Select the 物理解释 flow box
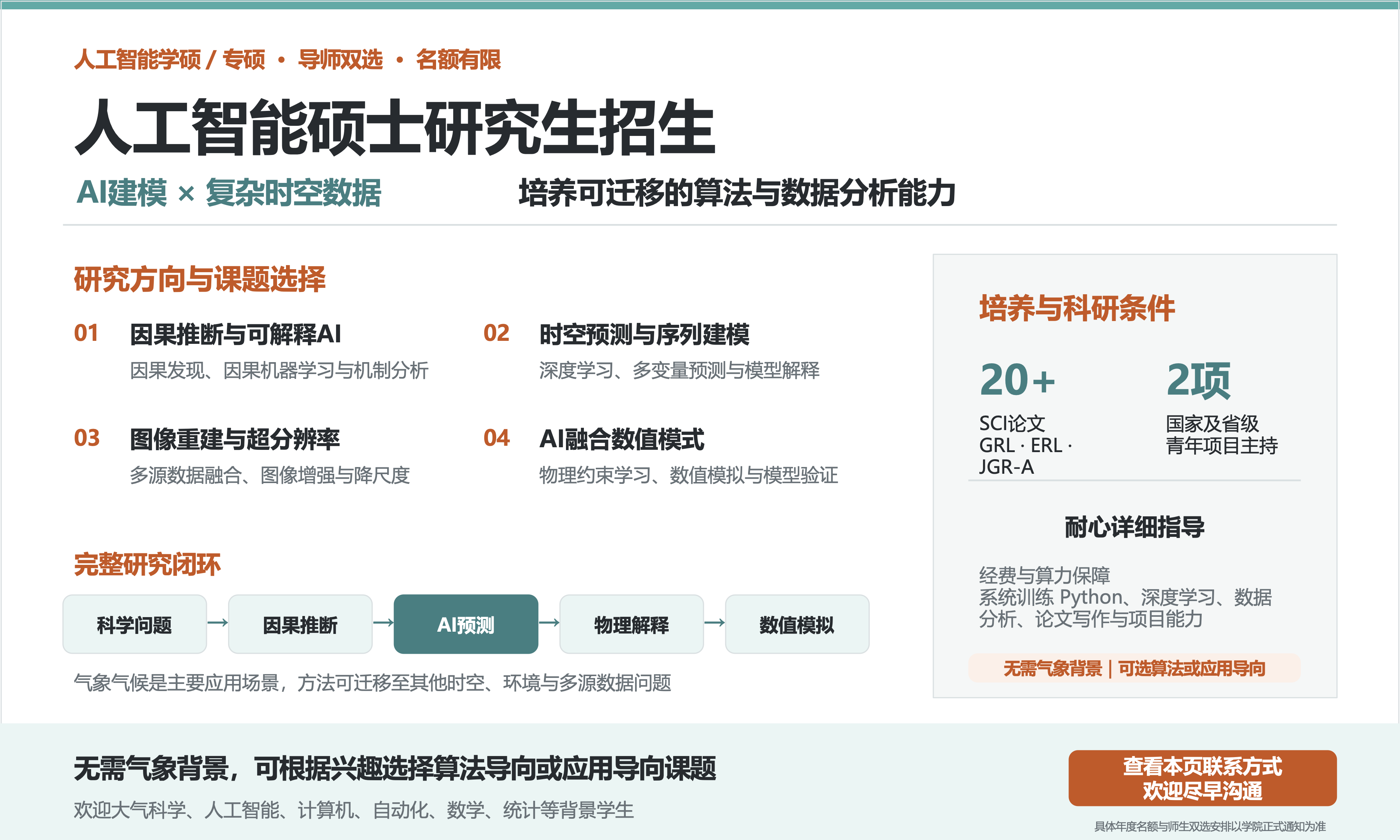Viewport: 1400px width, 840px height. 632,624
